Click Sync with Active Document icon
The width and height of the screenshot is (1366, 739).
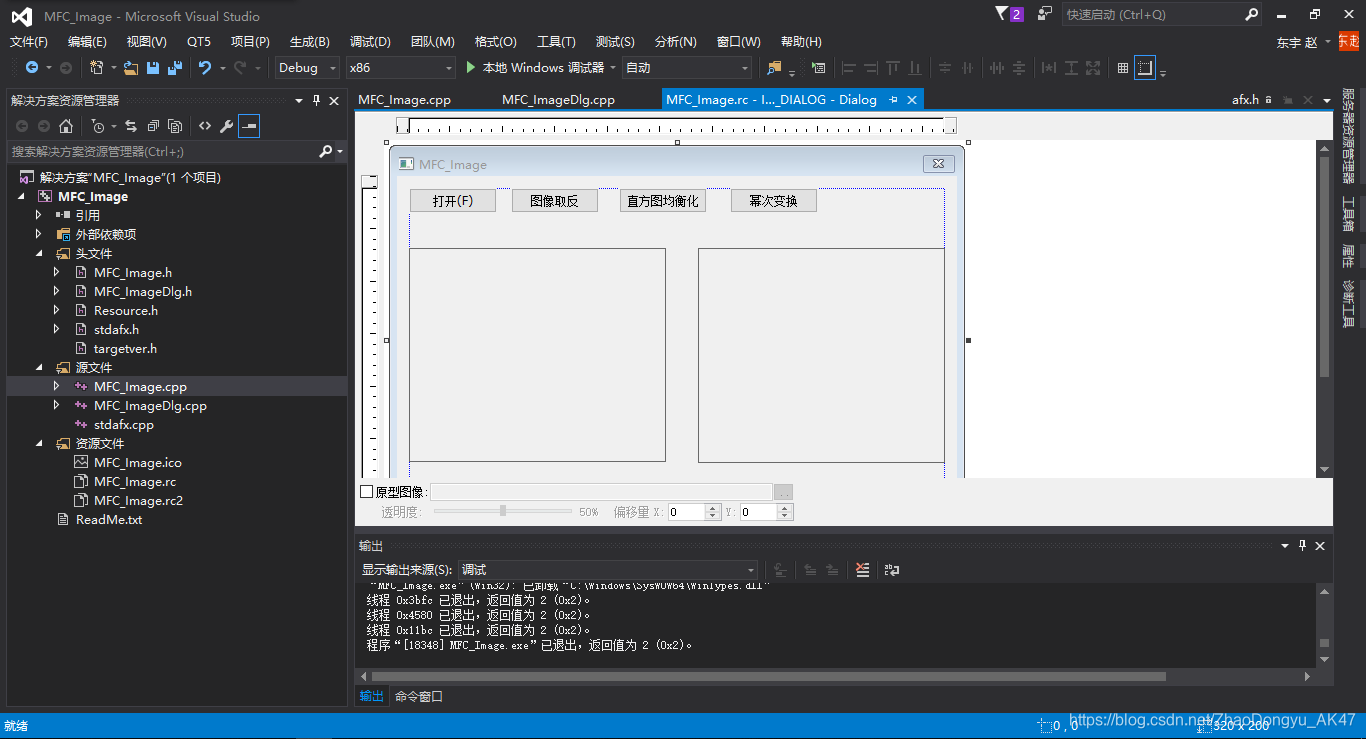[131, 126]
